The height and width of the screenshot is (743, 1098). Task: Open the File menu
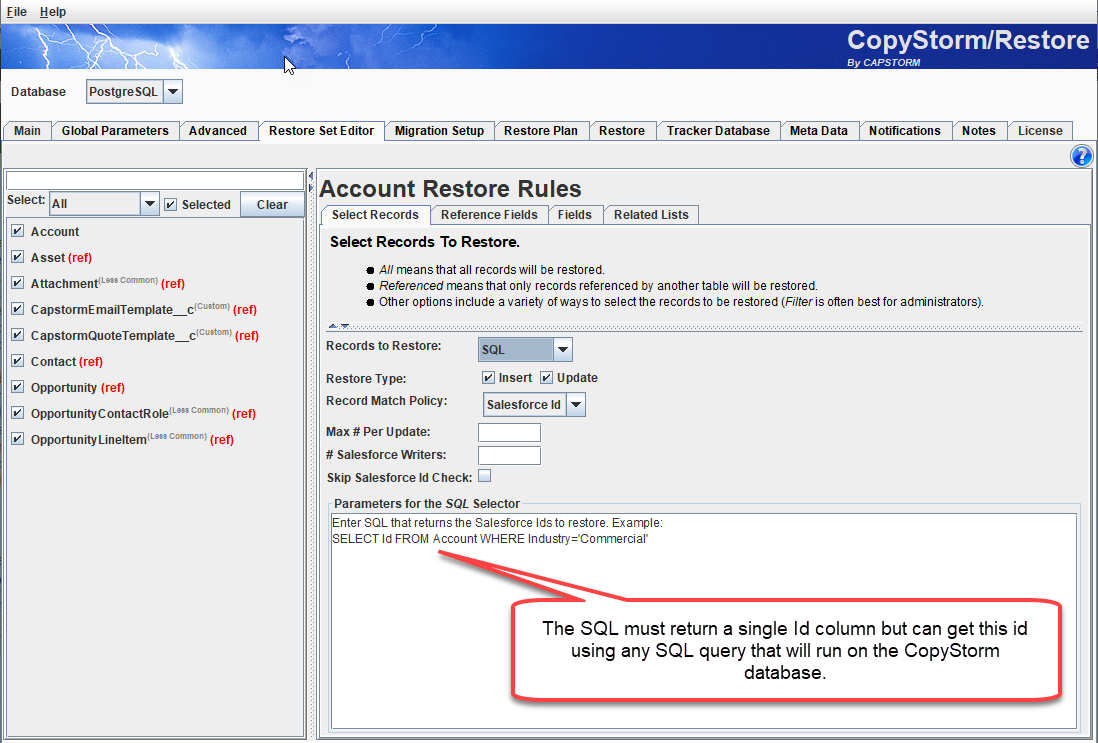[16, 12]
